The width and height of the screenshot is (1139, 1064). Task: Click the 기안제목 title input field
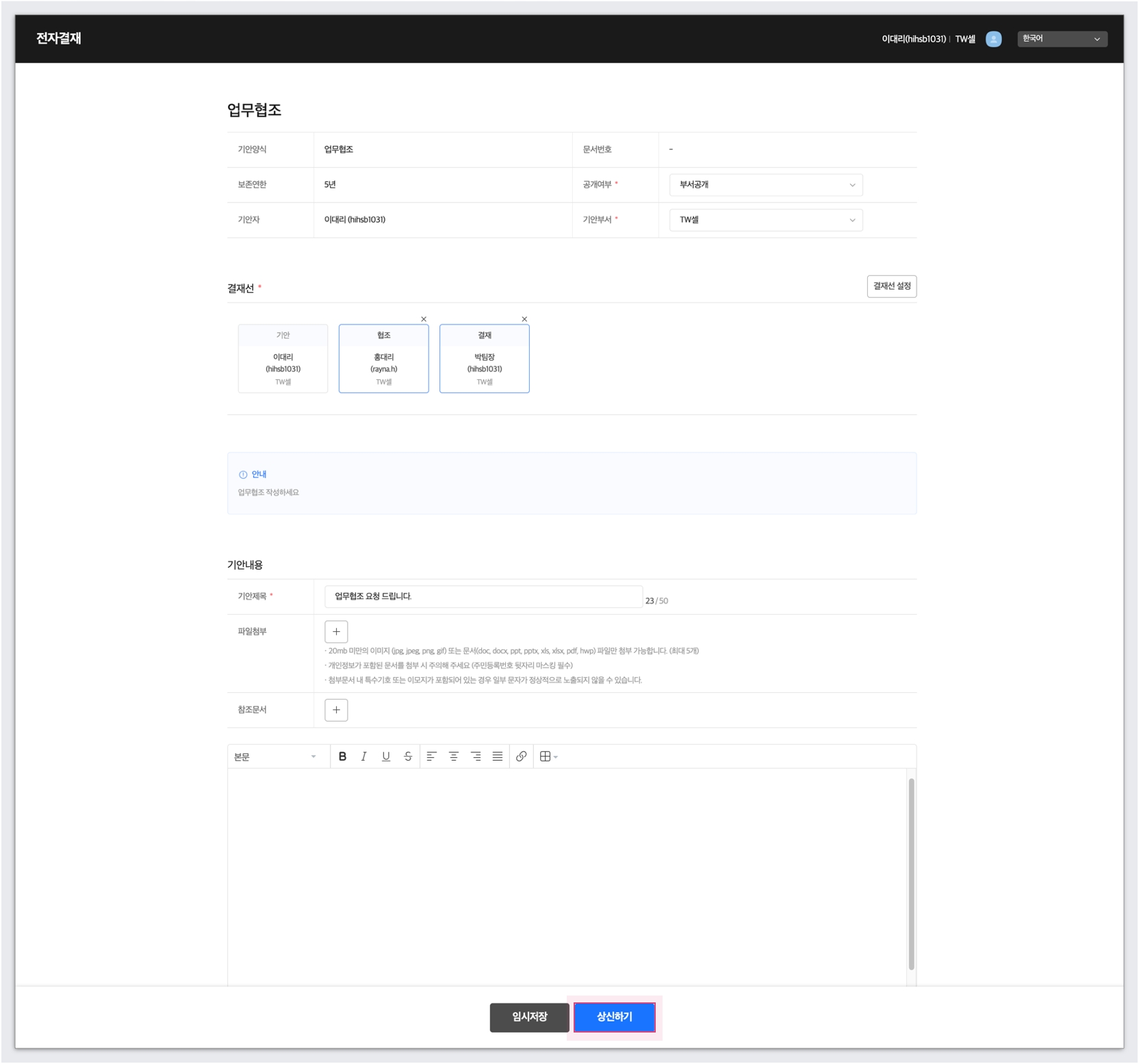point(483,596)
